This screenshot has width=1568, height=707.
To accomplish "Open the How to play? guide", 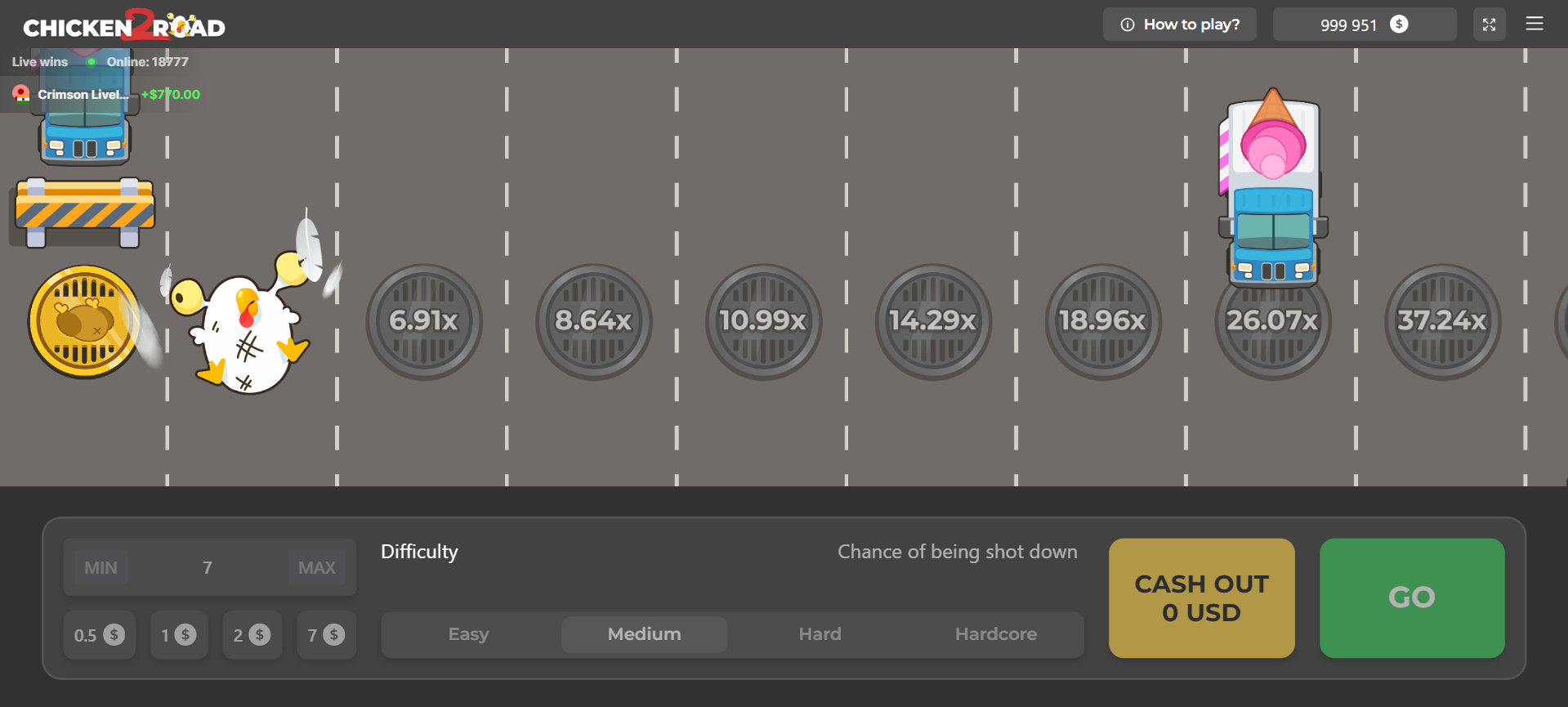I will (1179, 25).
